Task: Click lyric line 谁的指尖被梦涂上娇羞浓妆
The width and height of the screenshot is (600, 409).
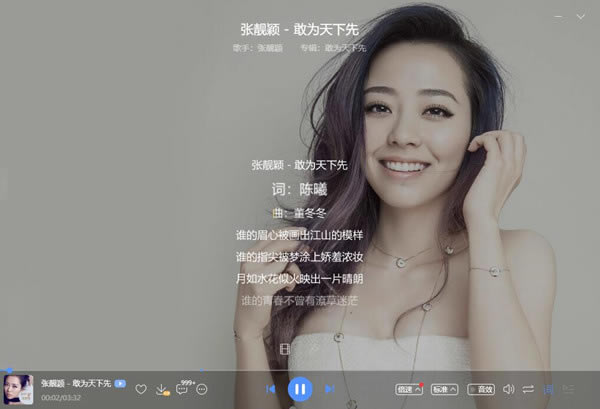Action: [299, 257]
